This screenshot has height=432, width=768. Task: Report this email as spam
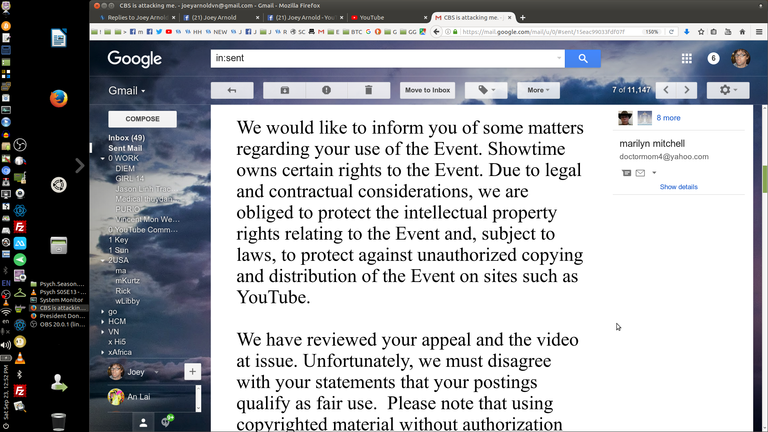click(326, 90)
